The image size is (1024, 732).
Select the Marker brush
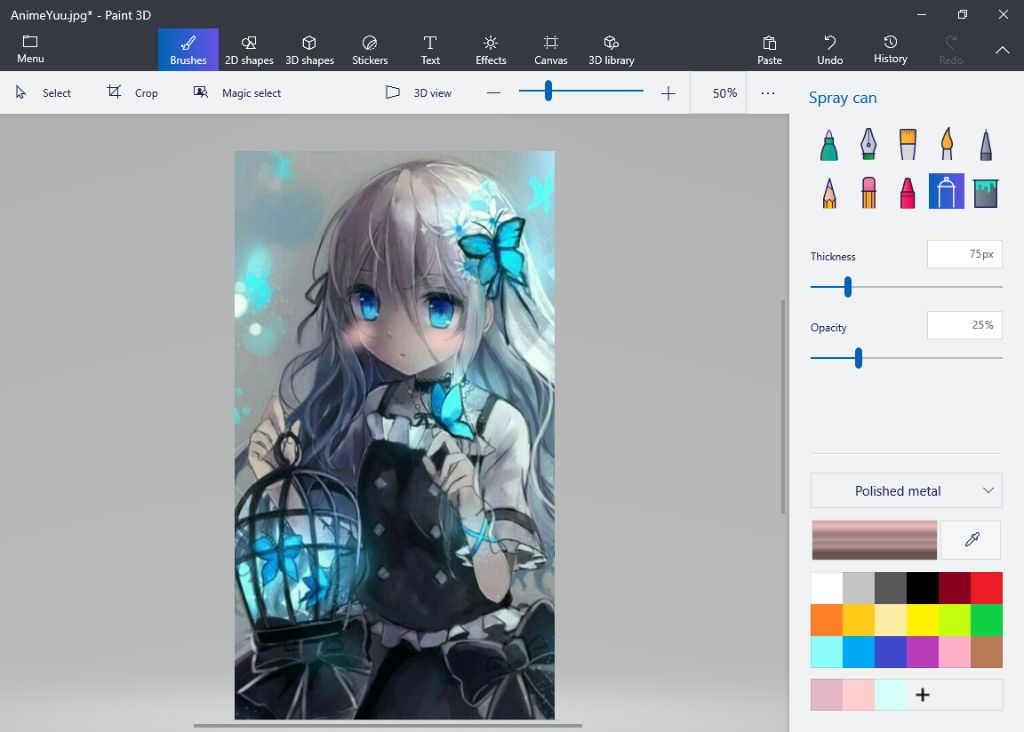pos(829,144)
